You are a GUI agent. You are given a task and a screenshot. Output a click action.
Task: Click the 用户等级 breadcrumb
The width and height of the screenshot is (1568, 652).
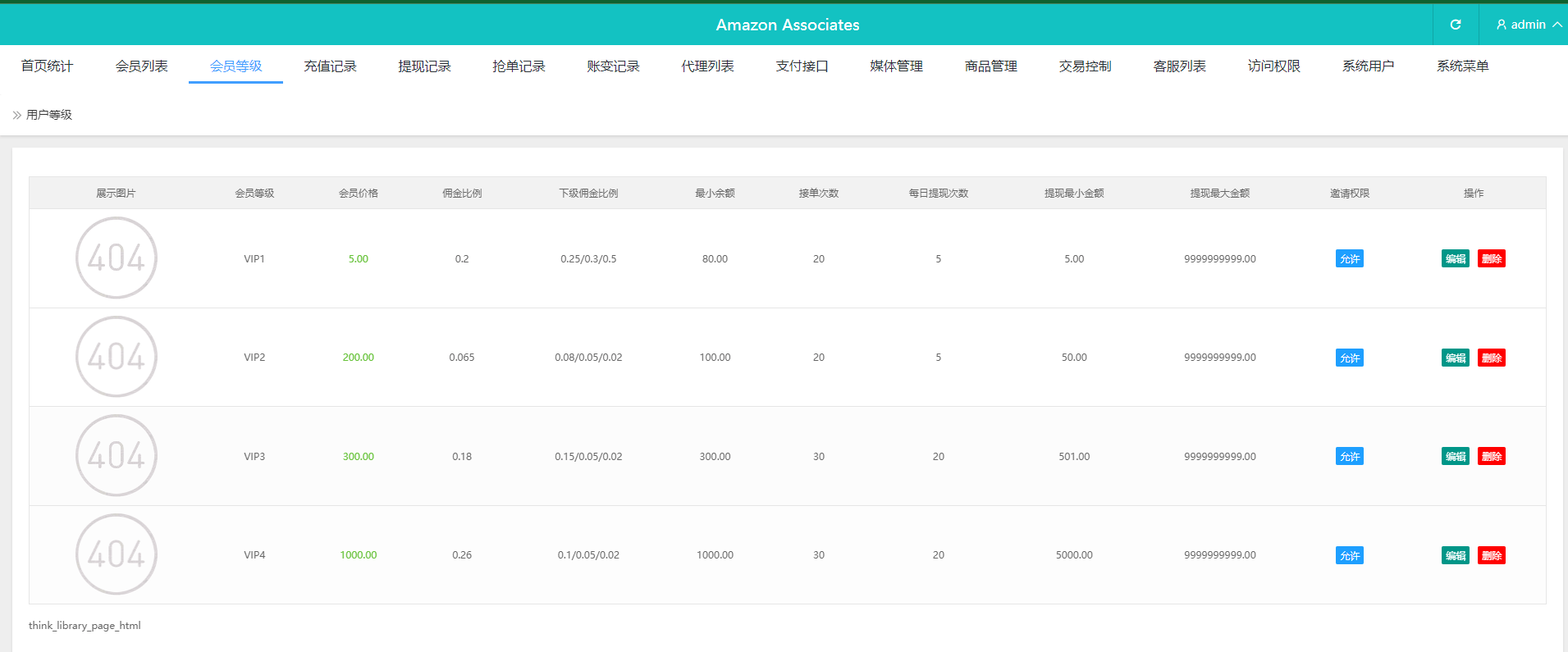49,115
